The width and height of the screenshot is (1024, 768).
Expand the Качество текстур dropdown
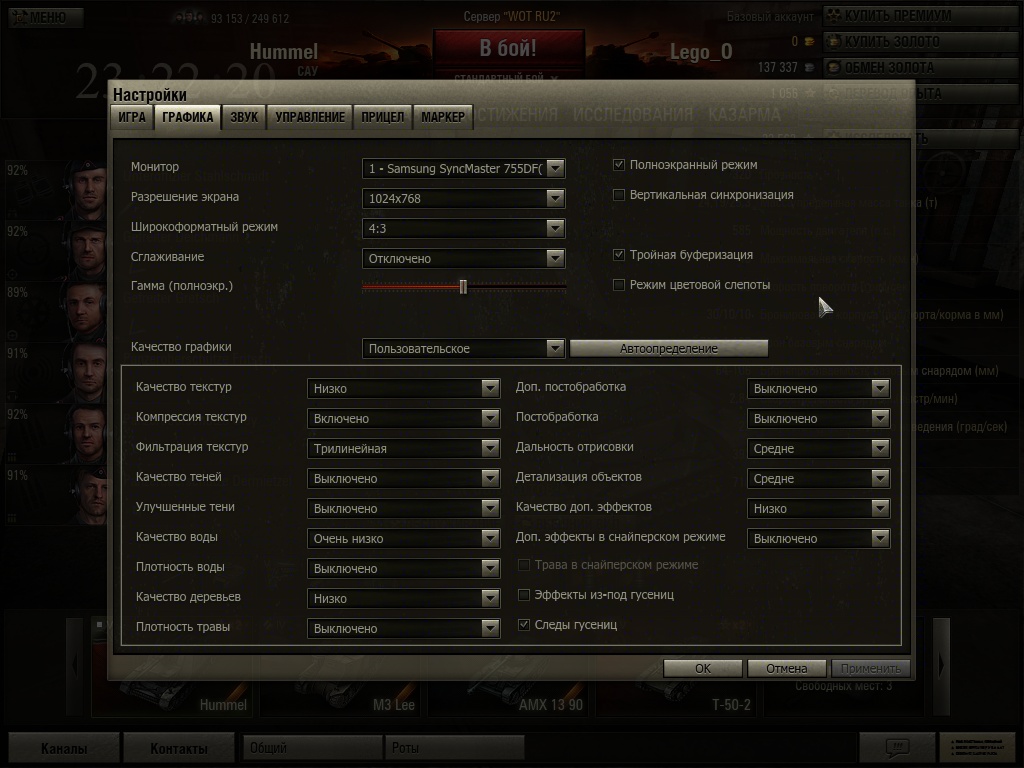(x=490, y=389)
